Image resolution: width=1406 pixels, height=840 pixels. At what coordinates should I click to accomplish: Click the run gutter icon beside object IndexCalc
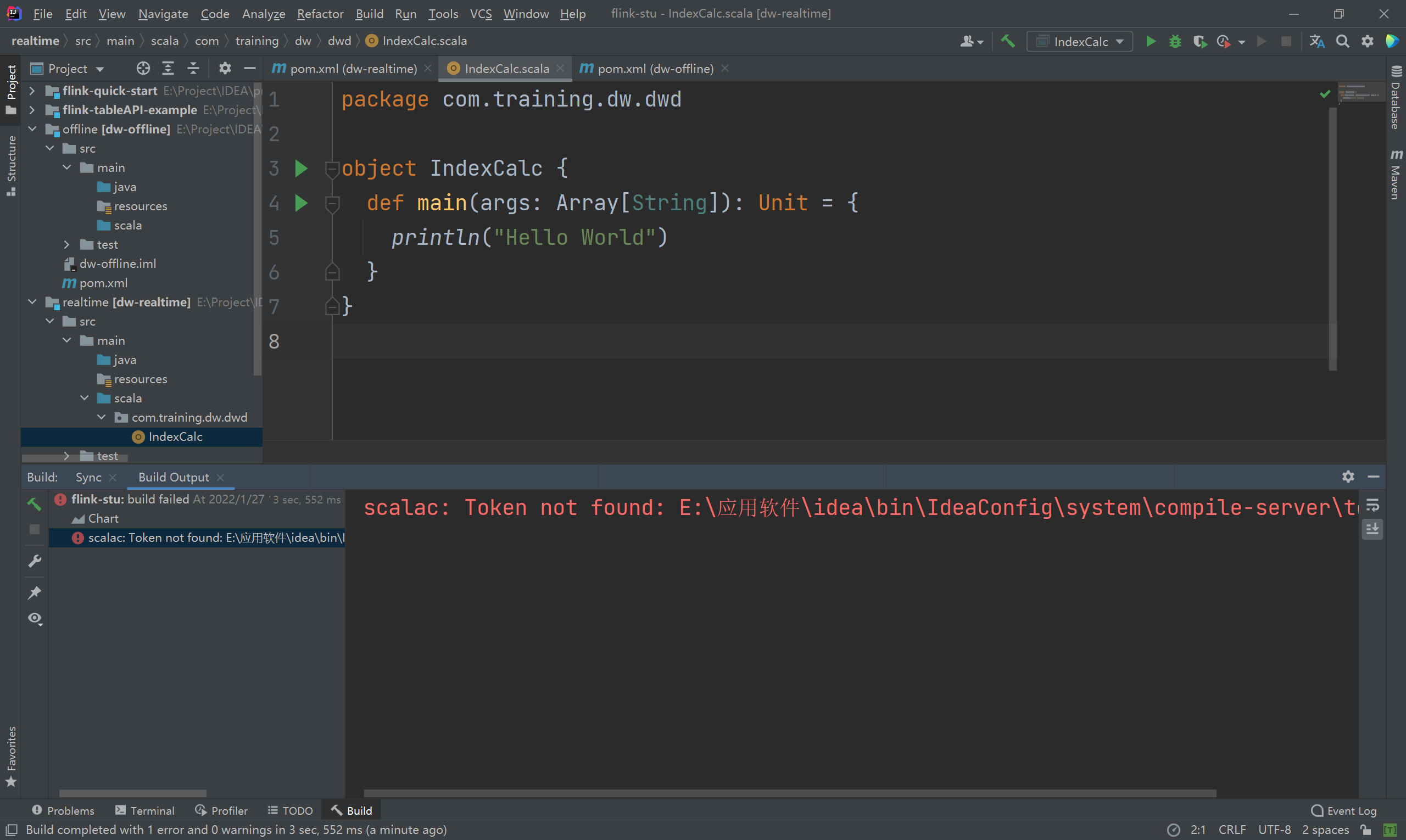pos(301,168)
